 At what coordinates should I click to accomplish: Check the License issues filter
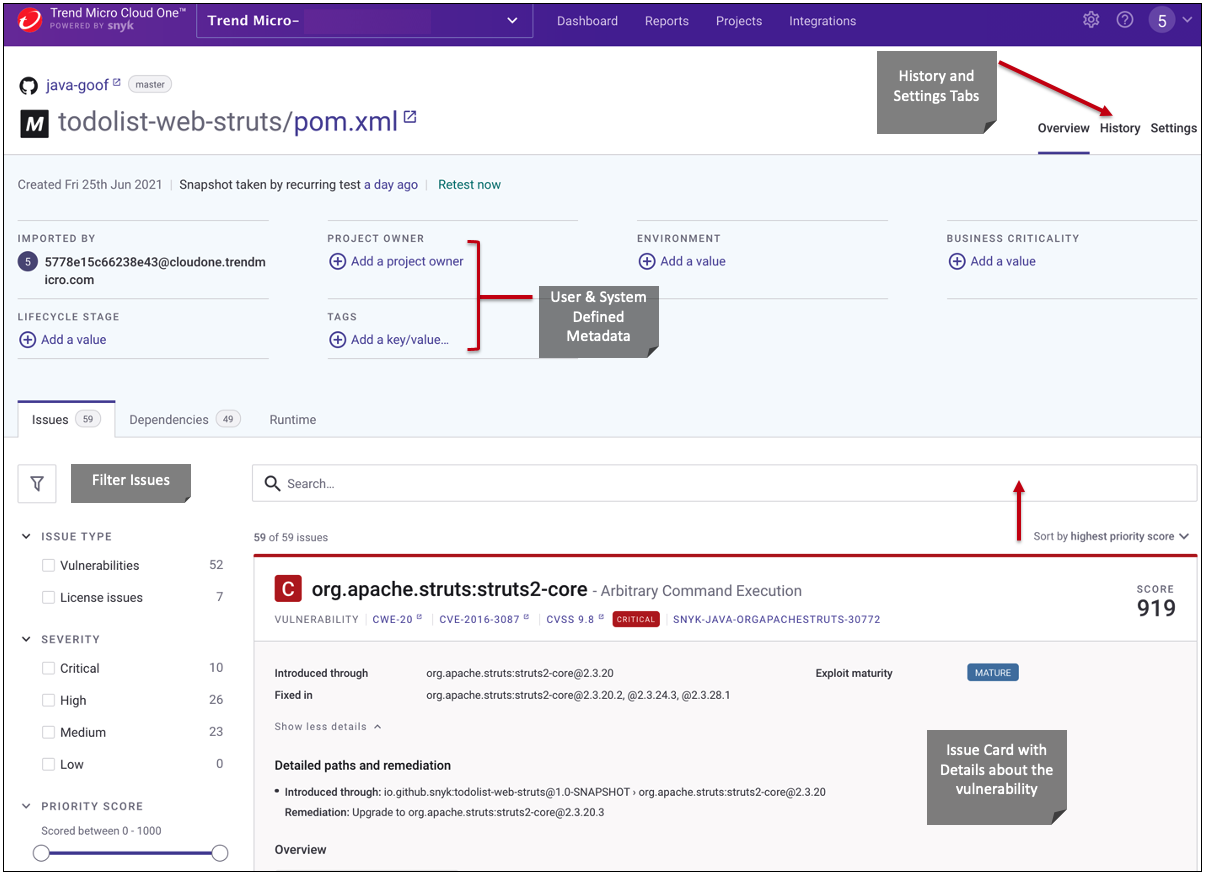48,597
